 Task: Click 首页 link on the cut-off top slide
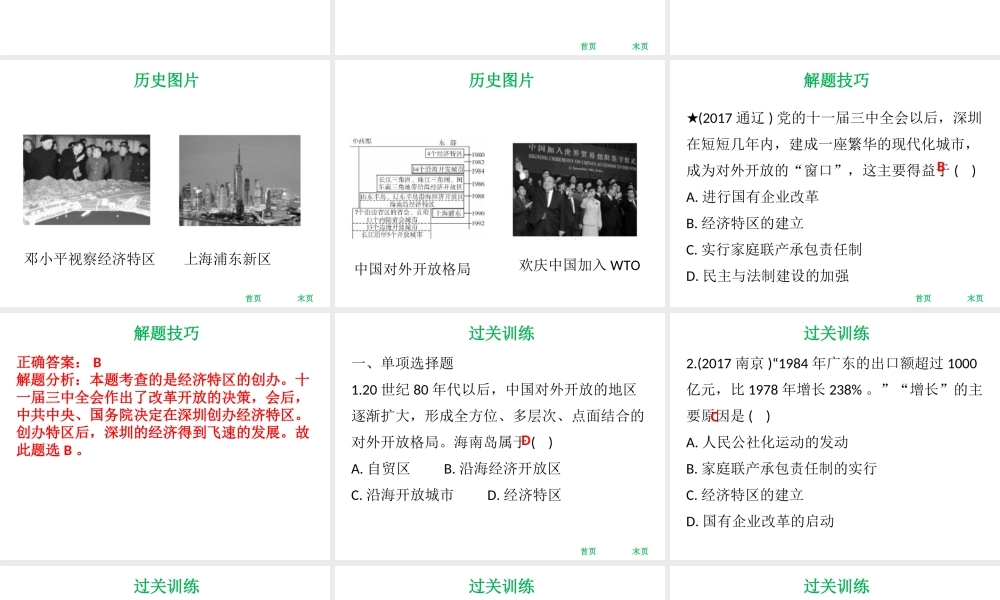pyautogui.click(x=588, y=47)
